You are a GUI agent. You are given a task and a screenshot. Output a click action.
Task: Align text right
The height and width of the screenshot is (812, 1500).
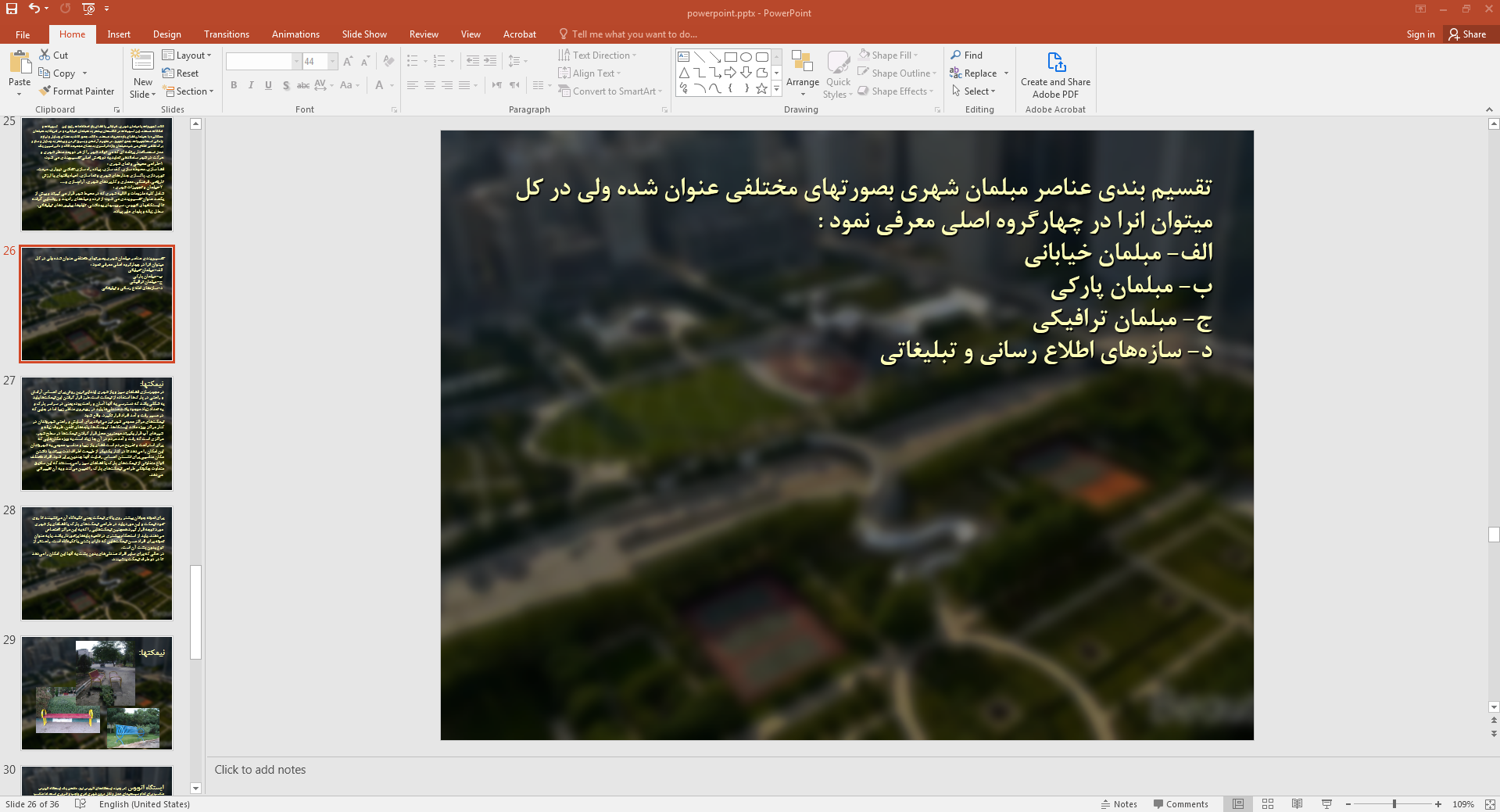[447, 85]
